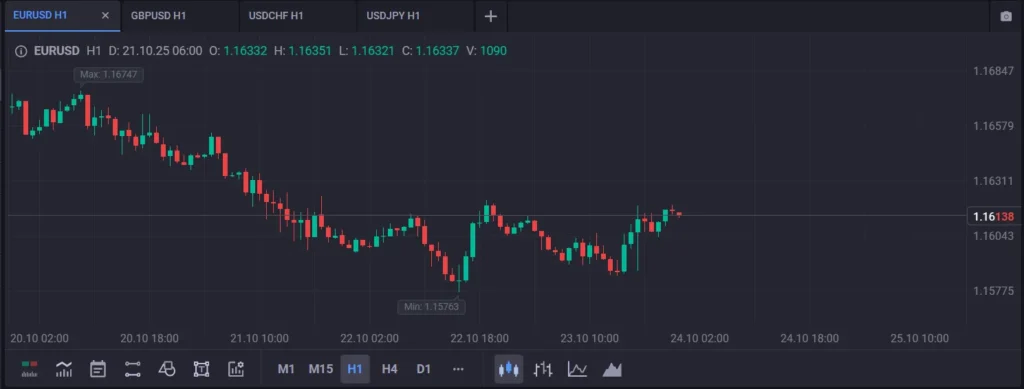Click the 21.10 10:00 time axis label
The image size is (1024, 389).
(x=259, y=339)
